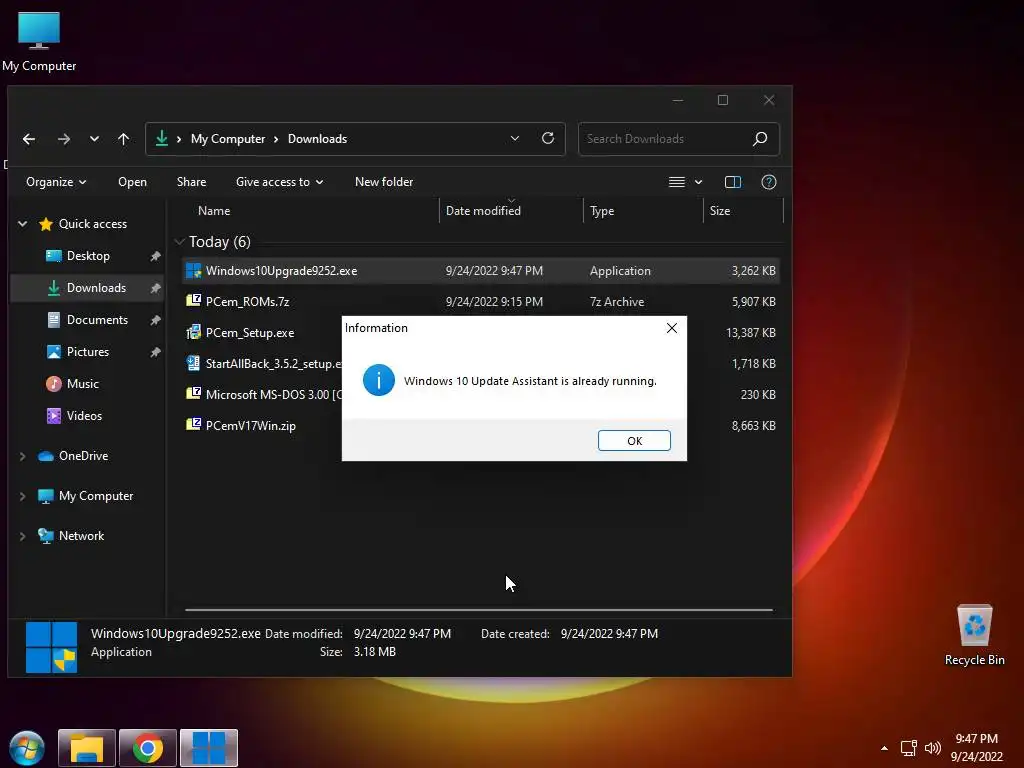Select Network in sidebar
The width and height of the screenshot is (1024, 768).
click(x=81, y=536)
